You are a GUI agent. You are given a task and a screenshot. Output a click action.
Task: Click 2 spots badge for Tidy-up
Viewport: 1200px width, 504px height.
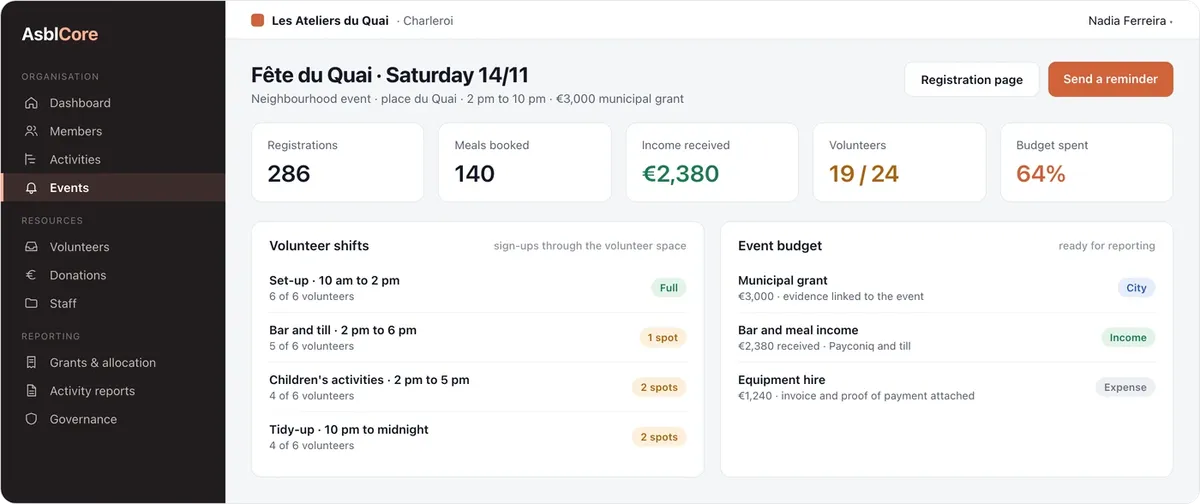click(659, 437)
